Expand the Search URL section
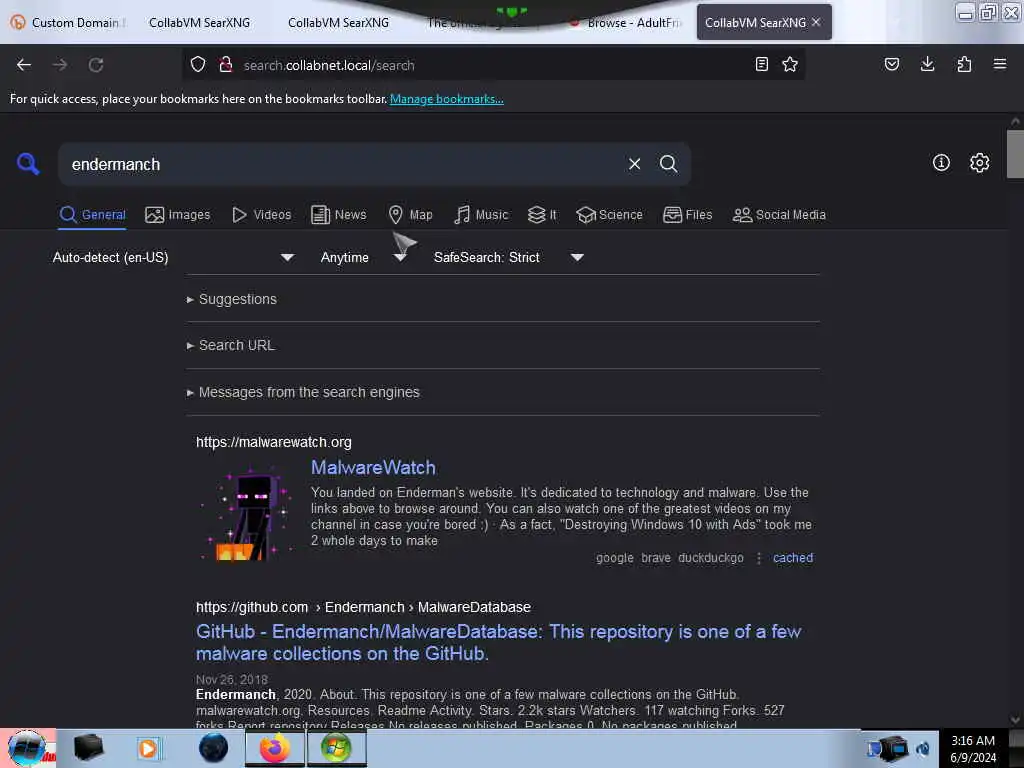1024x768 pixels. click(231, 345)
